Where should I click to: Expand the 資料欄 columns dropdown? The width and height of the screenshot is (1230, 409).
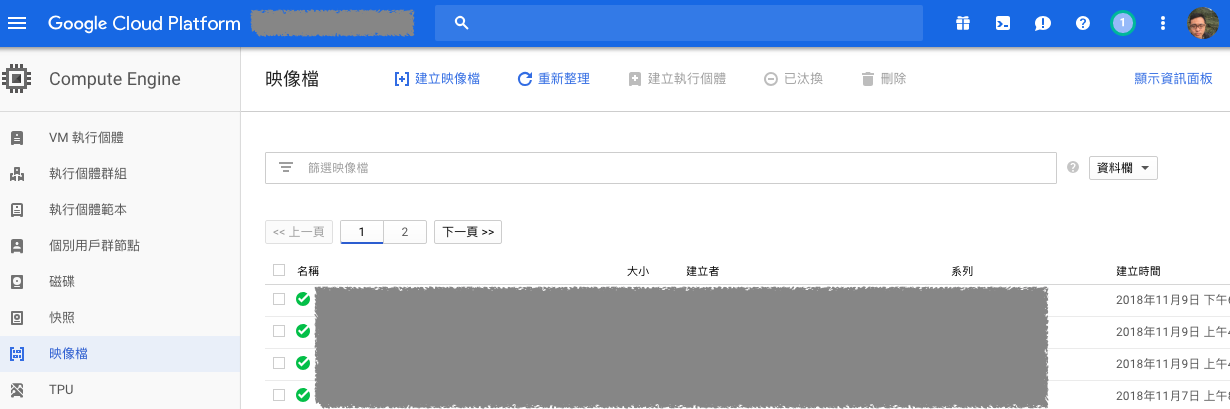pos(1122,168)
